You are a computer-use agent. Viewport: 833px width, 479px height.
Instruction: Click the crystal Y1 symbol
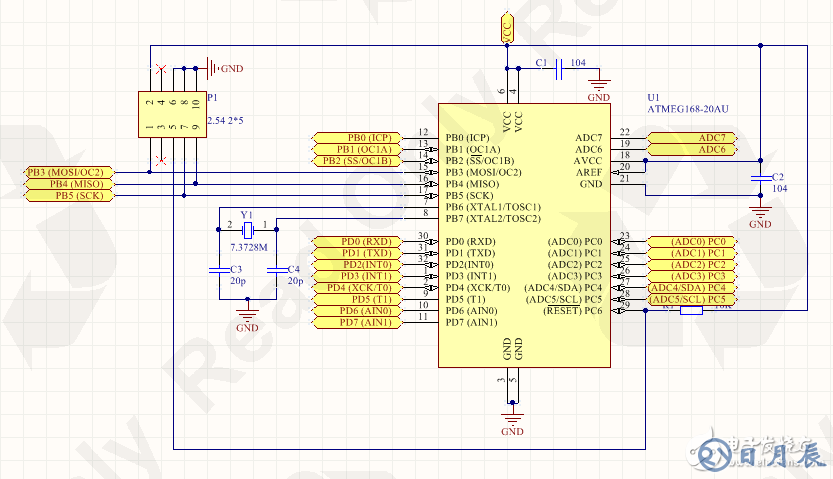click(247, 225)
